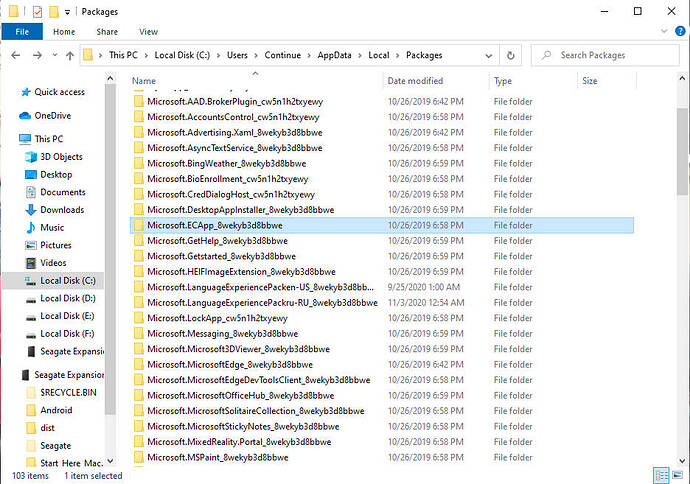
Task: Select AppData breadcrumb segment
Action: tap(334, 55)
